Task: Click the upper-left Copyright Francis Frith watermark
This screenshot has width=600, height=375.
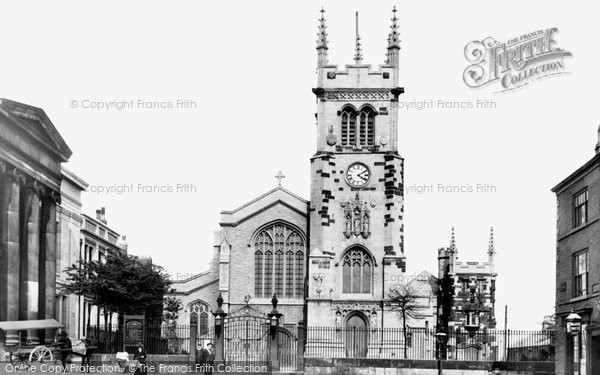Action: click(133, 104)
